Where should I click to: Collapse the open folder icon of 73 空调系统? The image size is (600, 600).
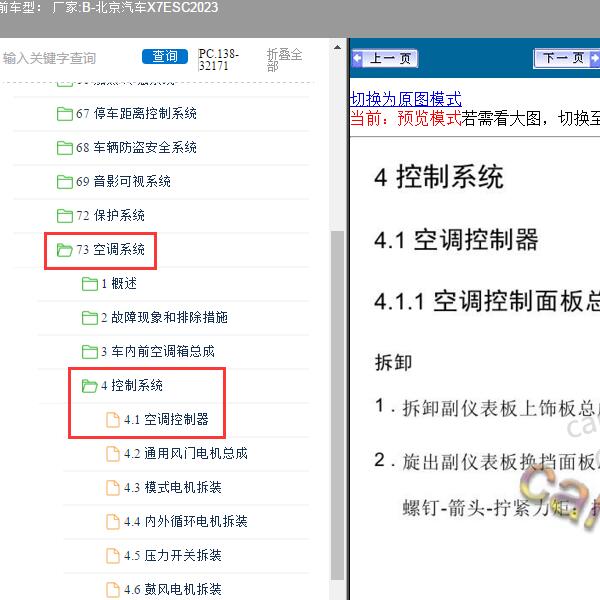tap(65, 249)
